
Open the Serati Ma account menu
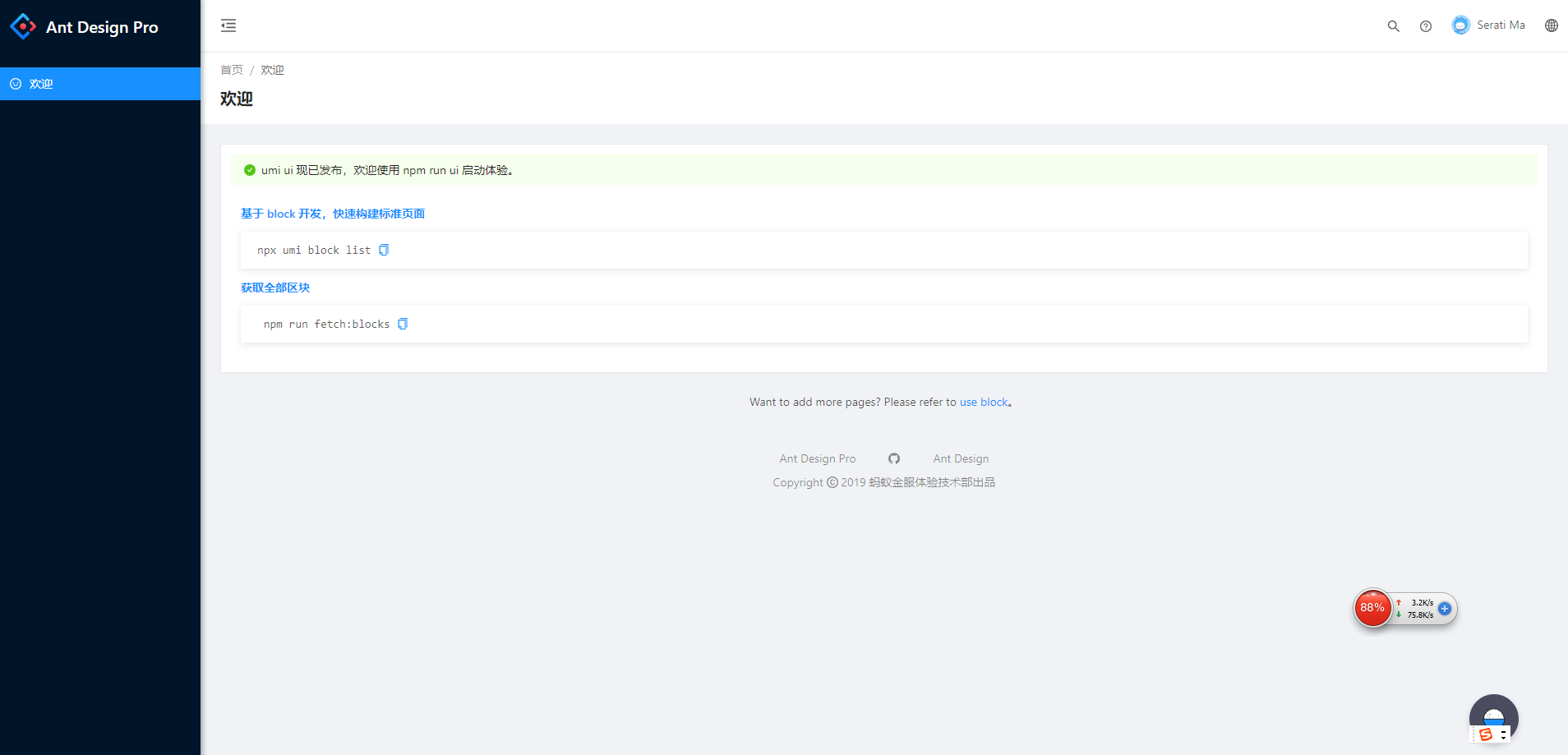1487,25
